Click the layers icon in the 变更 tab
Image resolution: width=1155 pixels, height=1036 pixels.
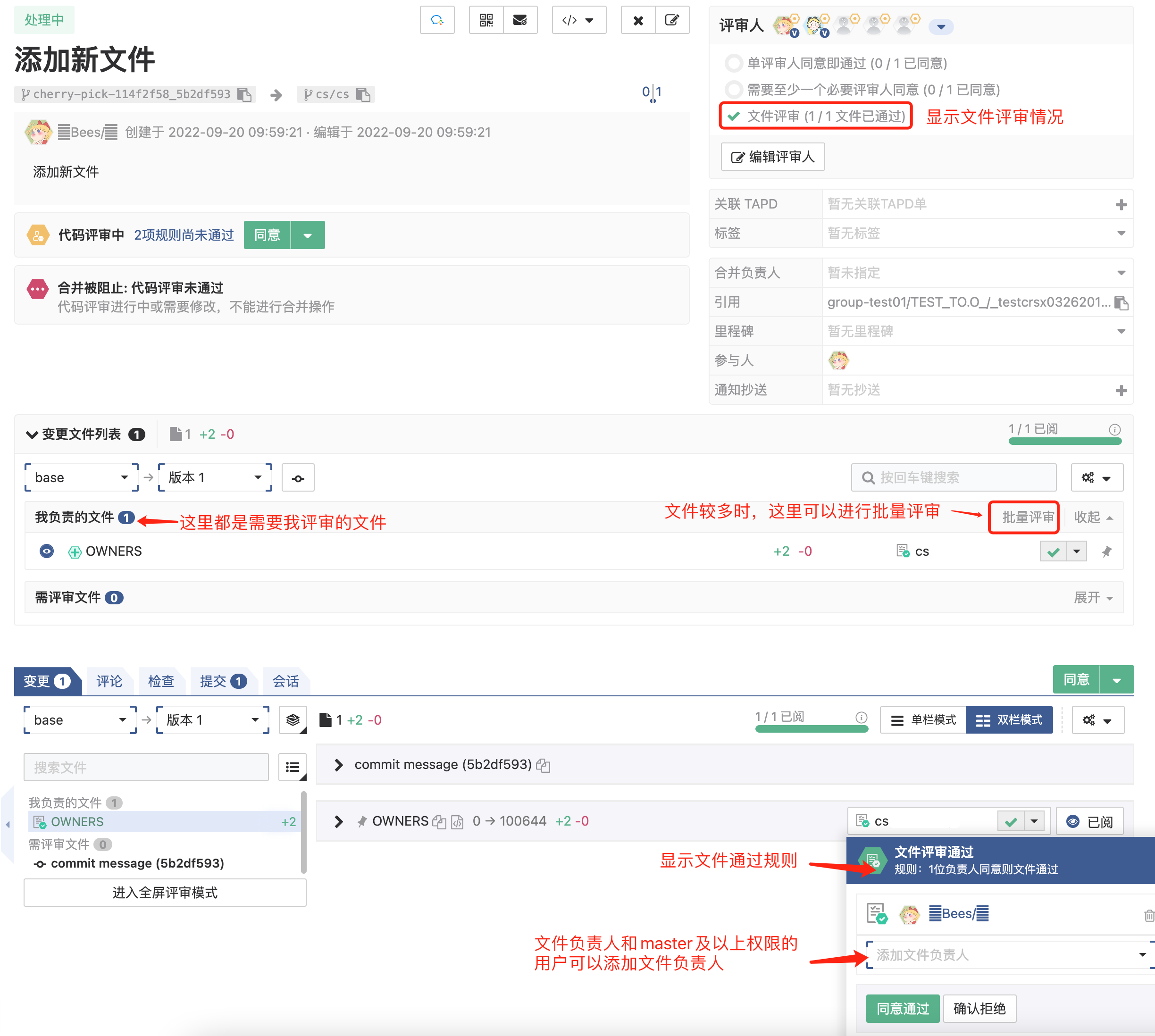click(293, 720)
